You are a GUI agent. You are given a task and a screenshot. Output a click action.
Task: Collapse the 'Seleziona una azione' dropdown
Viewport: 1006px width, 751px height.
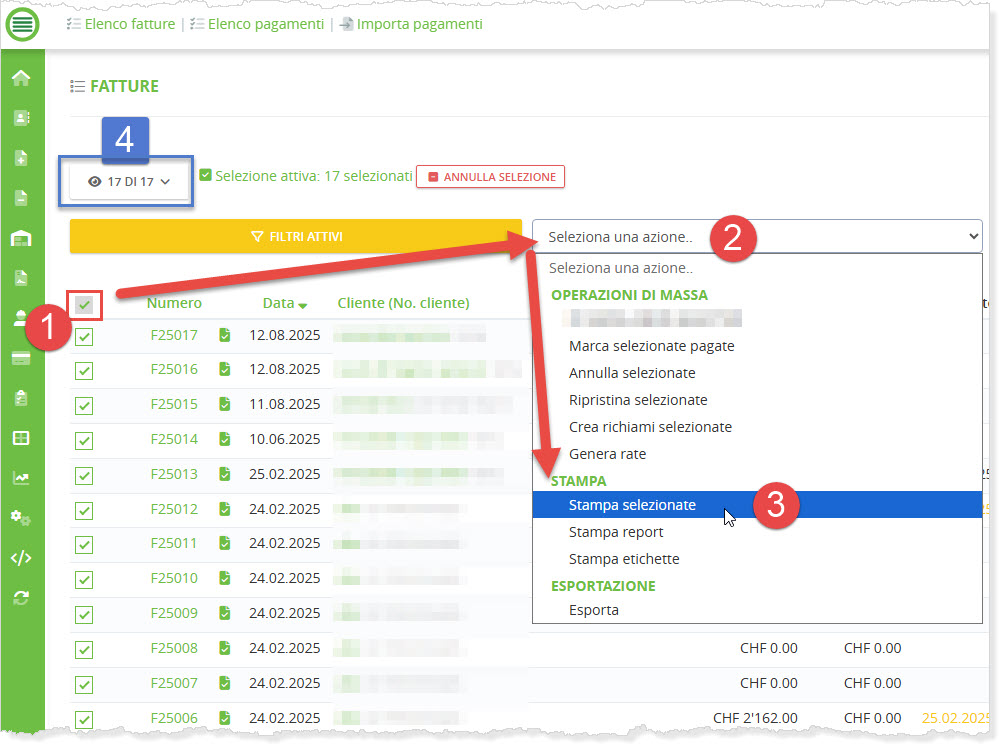[x=757, y=237]
